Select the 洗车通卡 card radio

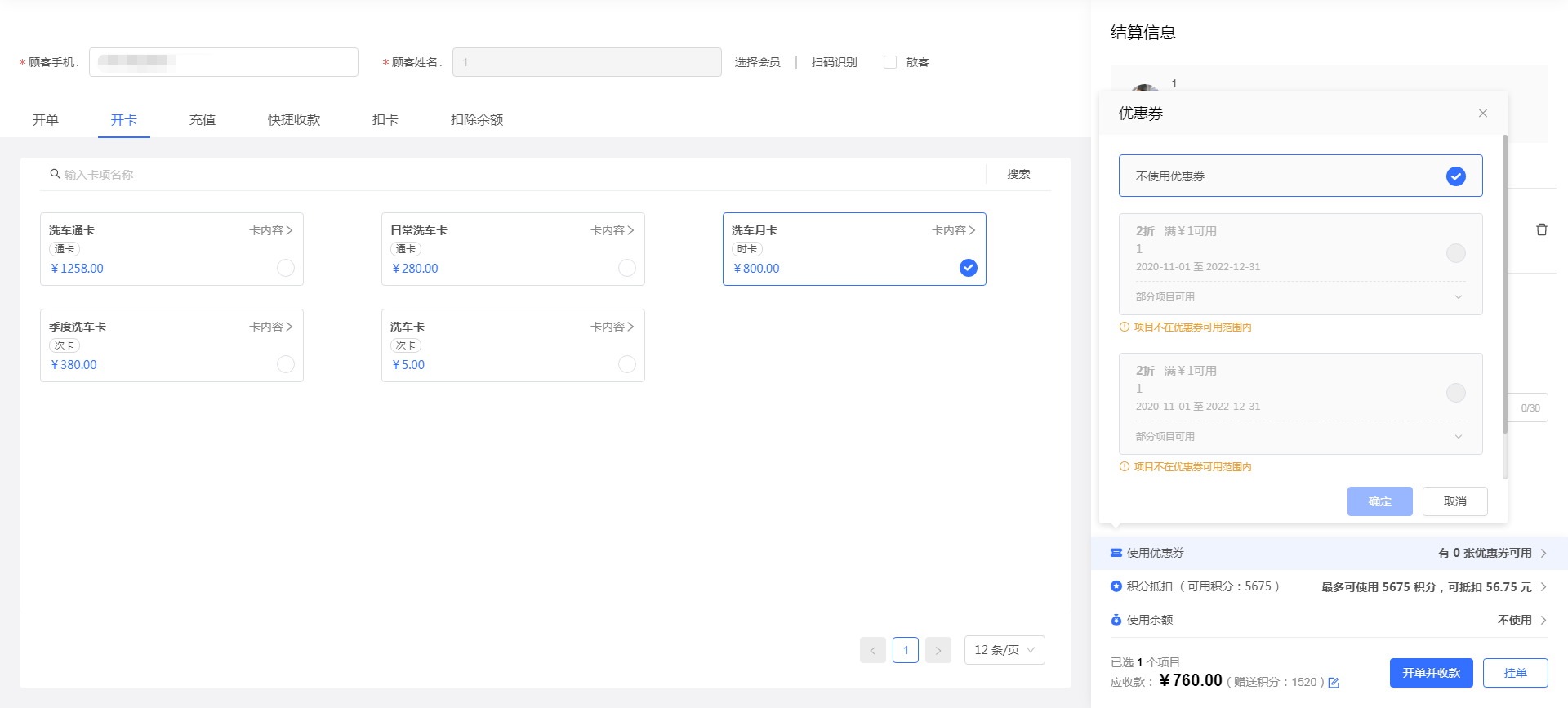(286, 268)
